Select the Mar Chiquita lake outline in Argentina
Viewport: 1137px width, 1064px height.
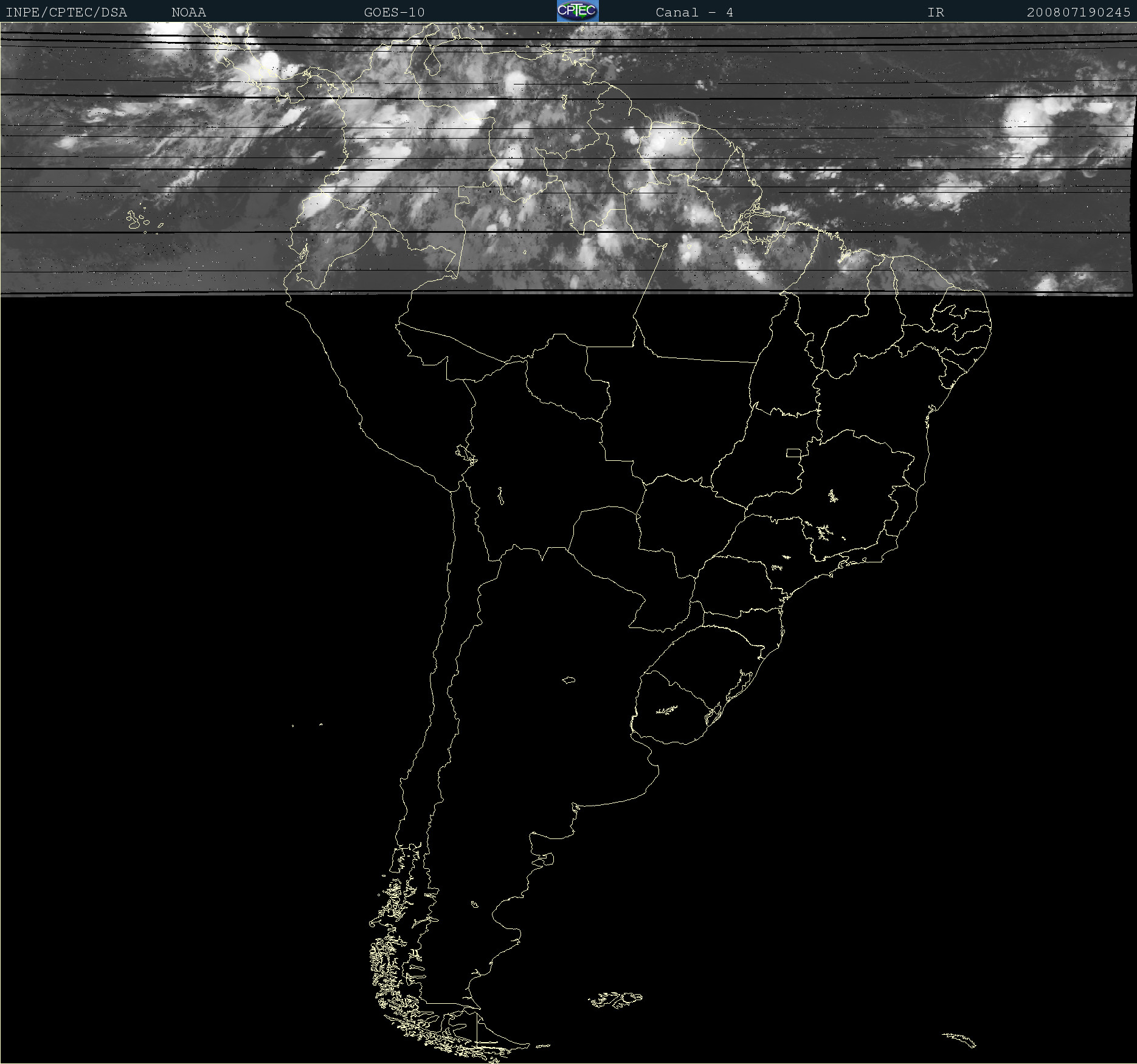click(x=568, y=680)
